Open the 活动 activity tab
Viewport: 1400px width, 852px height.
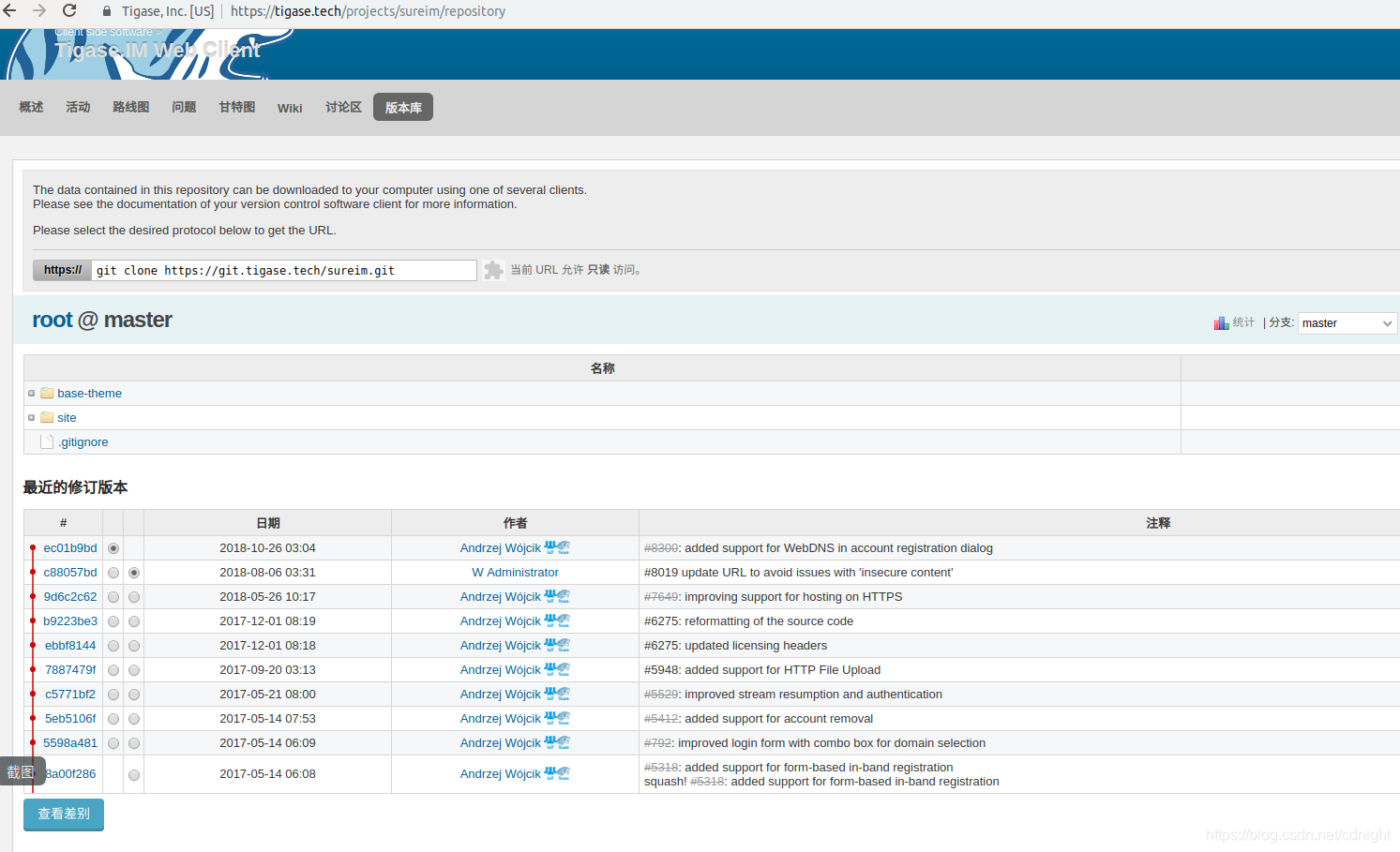point(78,107)
